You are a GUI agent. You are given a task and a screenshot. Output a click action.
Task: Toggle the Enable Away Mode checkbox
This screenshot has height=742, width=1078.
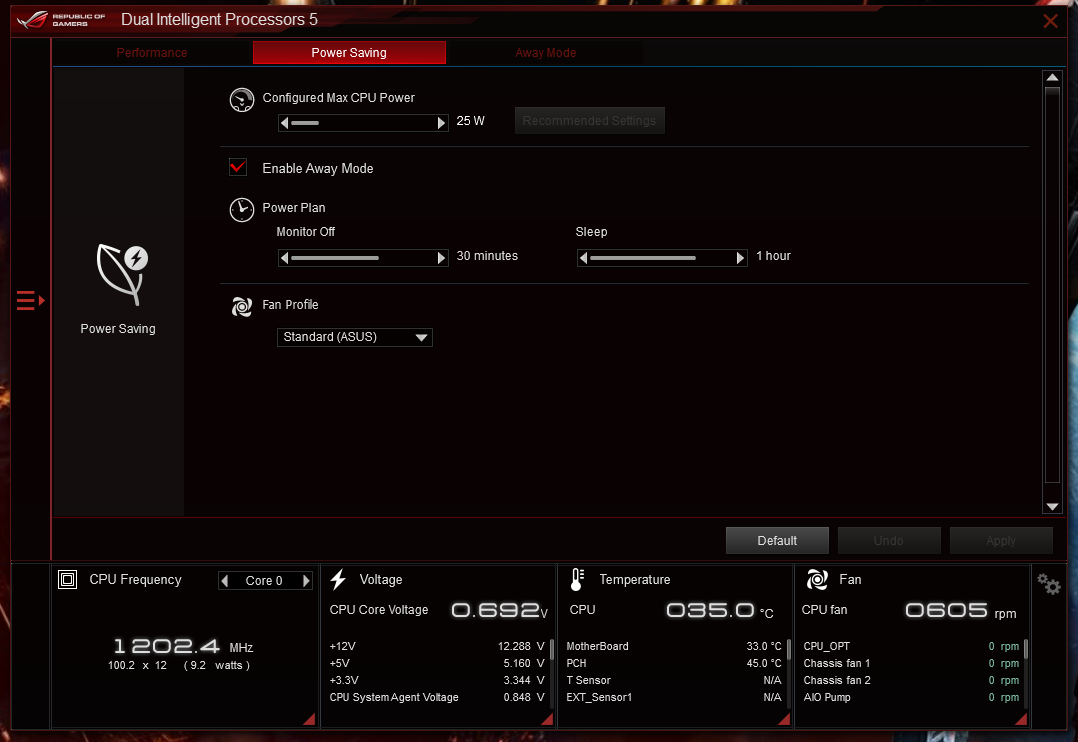click(x=238, y=167)
